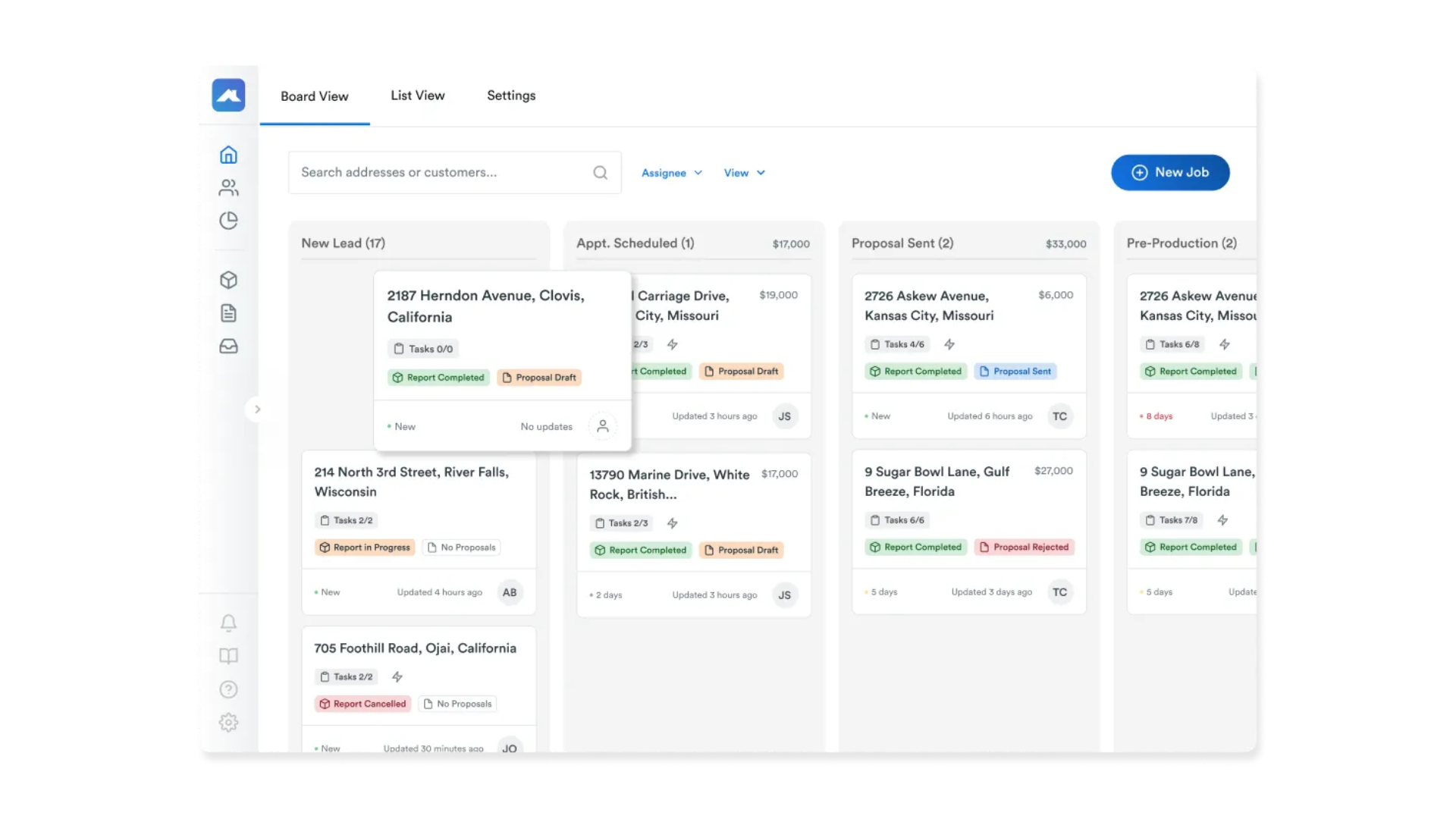The width and height of the screenshot is (1456, 819).
Task: Click Proposal Rejected tag on Sugar Bowl Lane card
Action: [x=1024, y=548]
